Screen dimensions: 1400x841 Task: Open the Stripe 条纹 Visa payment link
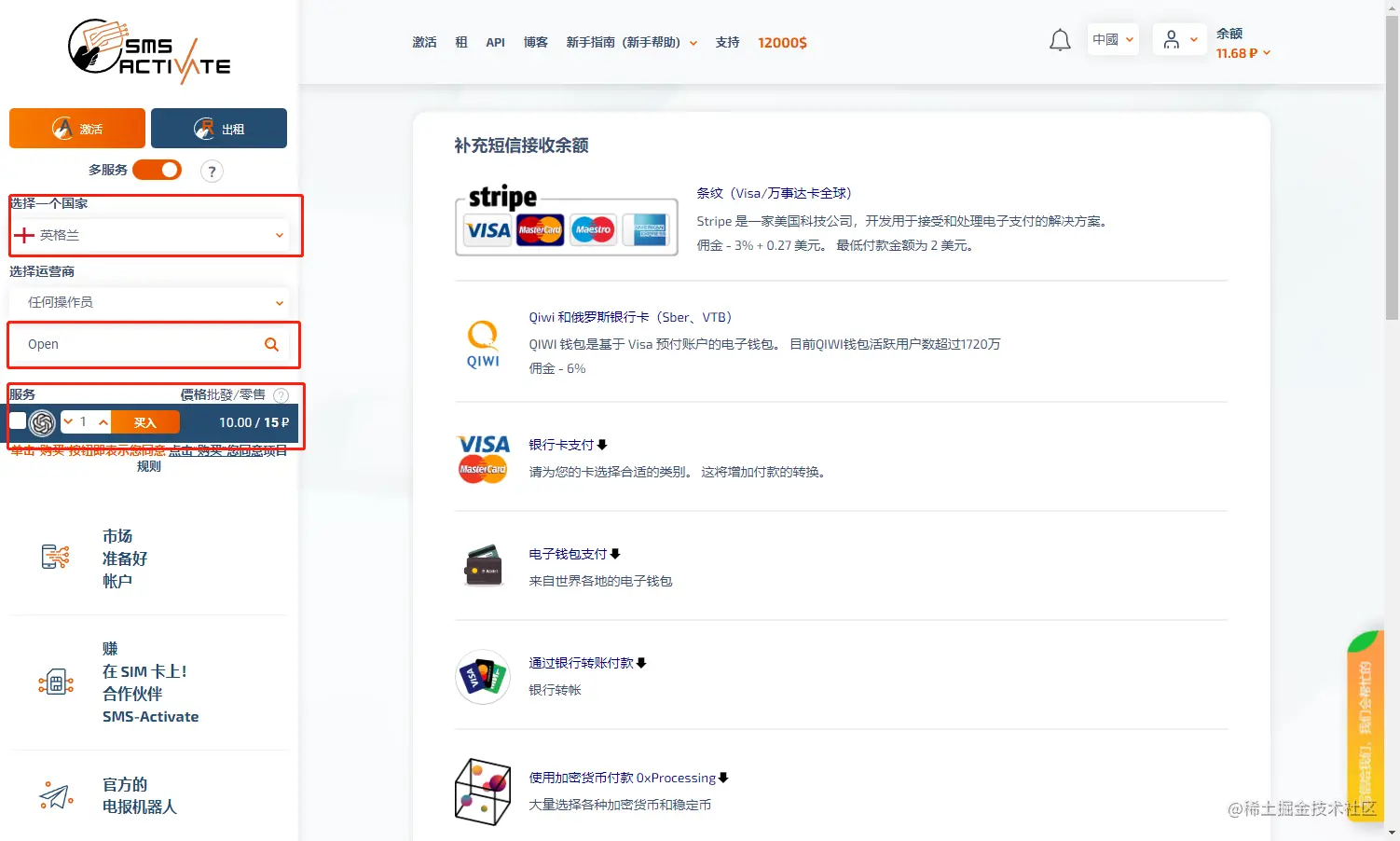tap(774, 193)
